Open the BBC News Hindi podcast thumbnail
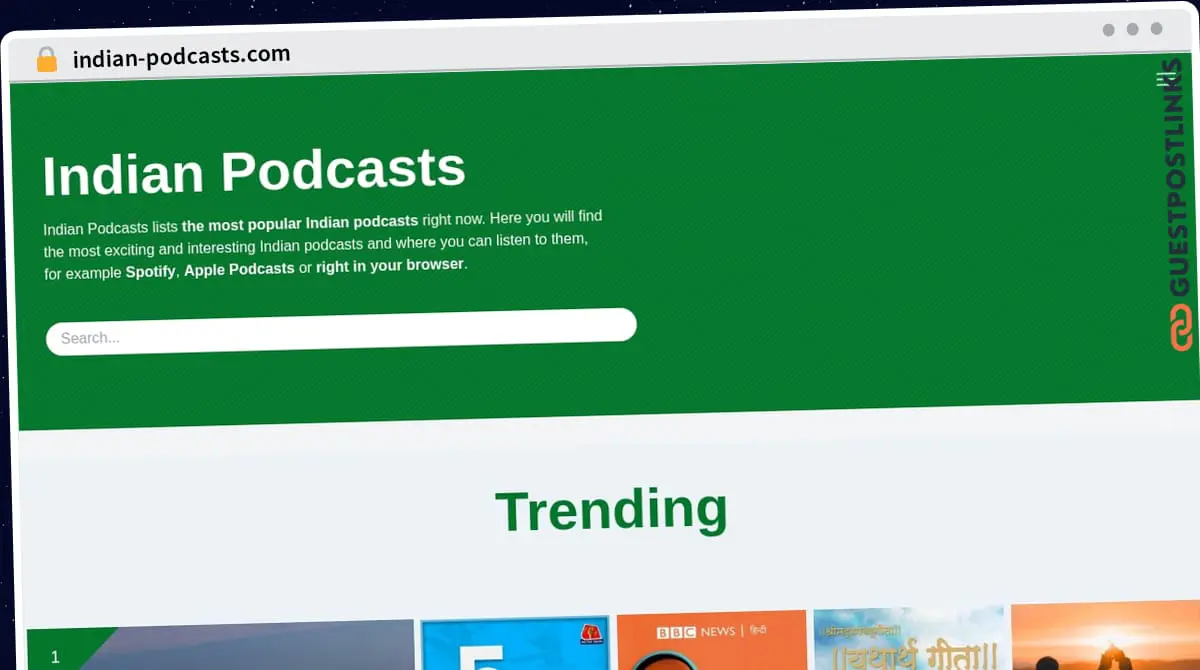This screenshot has width=1200, height=670. [711, 640]
